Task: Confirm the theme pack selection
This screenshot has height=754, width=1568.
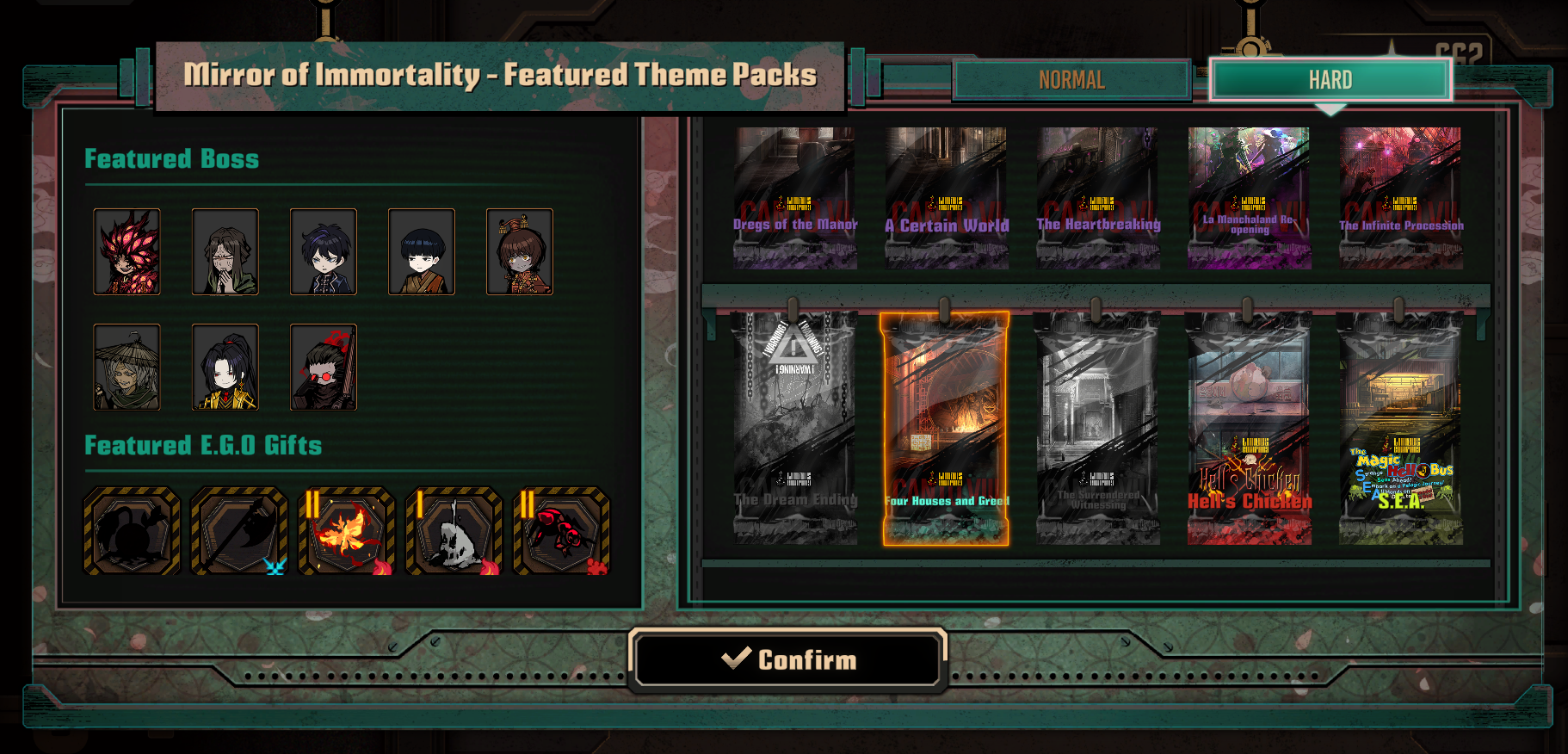Action: (x=788, y=660)
